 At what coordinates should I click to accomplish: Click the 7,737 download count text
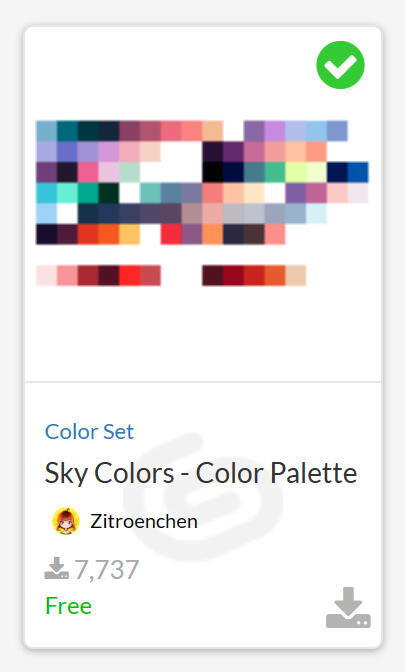point(107,569)
